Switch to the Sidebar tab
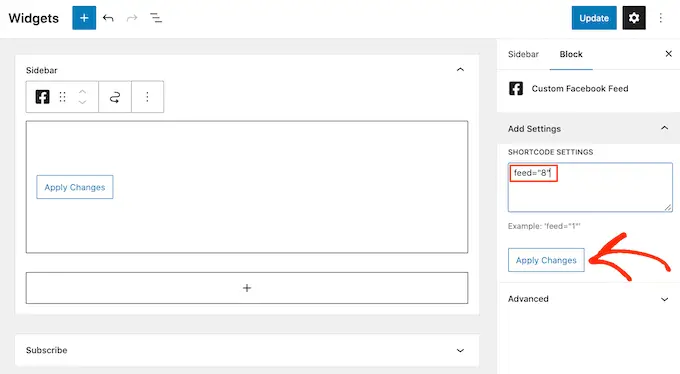The height and width of the screenshot is (374, 680). (523, 54)
